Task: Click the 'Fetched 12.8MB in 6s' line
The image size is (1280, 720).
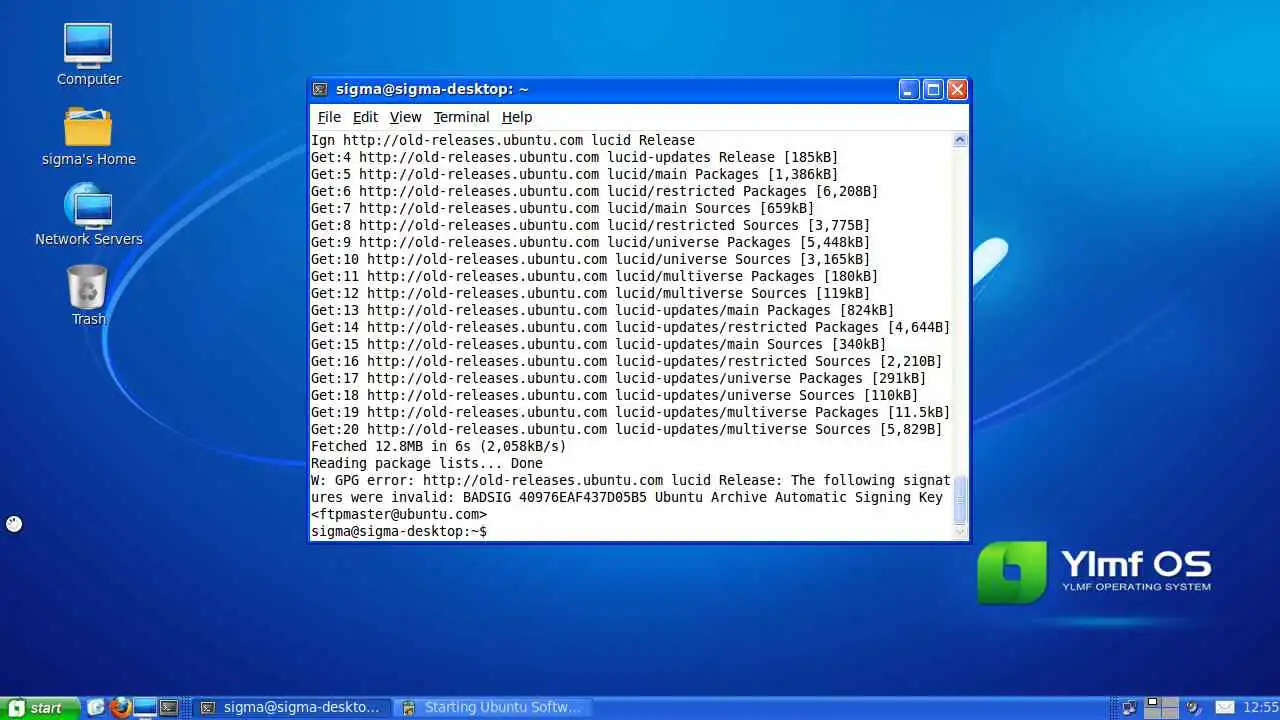Action: click(438, 446)
